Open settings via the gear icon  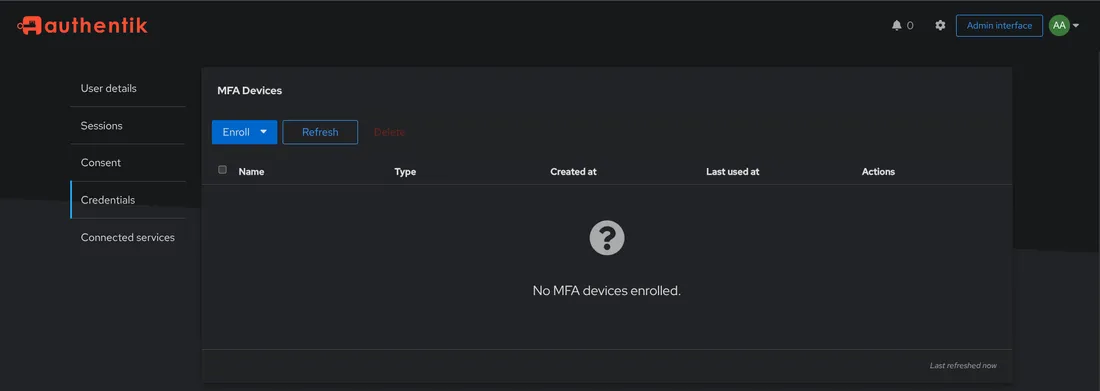940,25
